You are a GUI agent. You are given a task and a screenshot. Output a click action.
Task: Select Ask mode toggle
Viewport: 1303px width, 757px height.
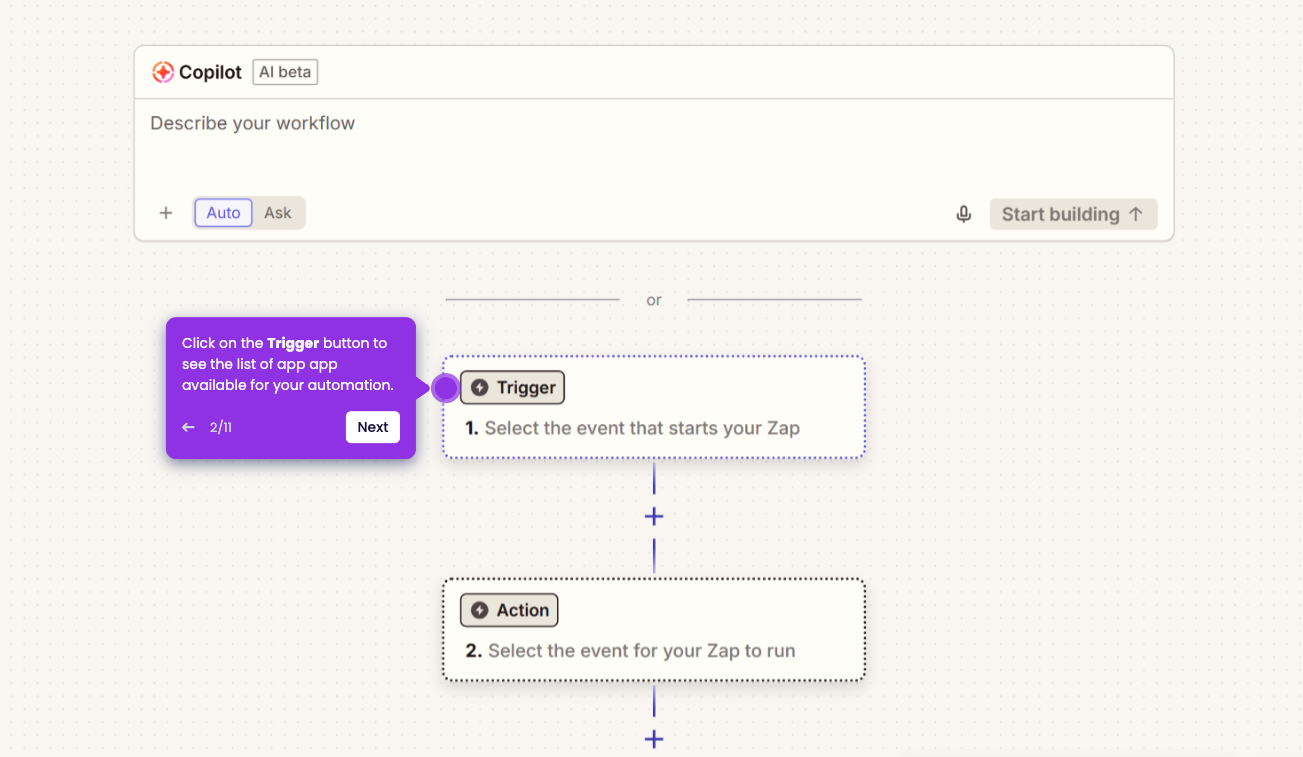(x=278, y=213)
